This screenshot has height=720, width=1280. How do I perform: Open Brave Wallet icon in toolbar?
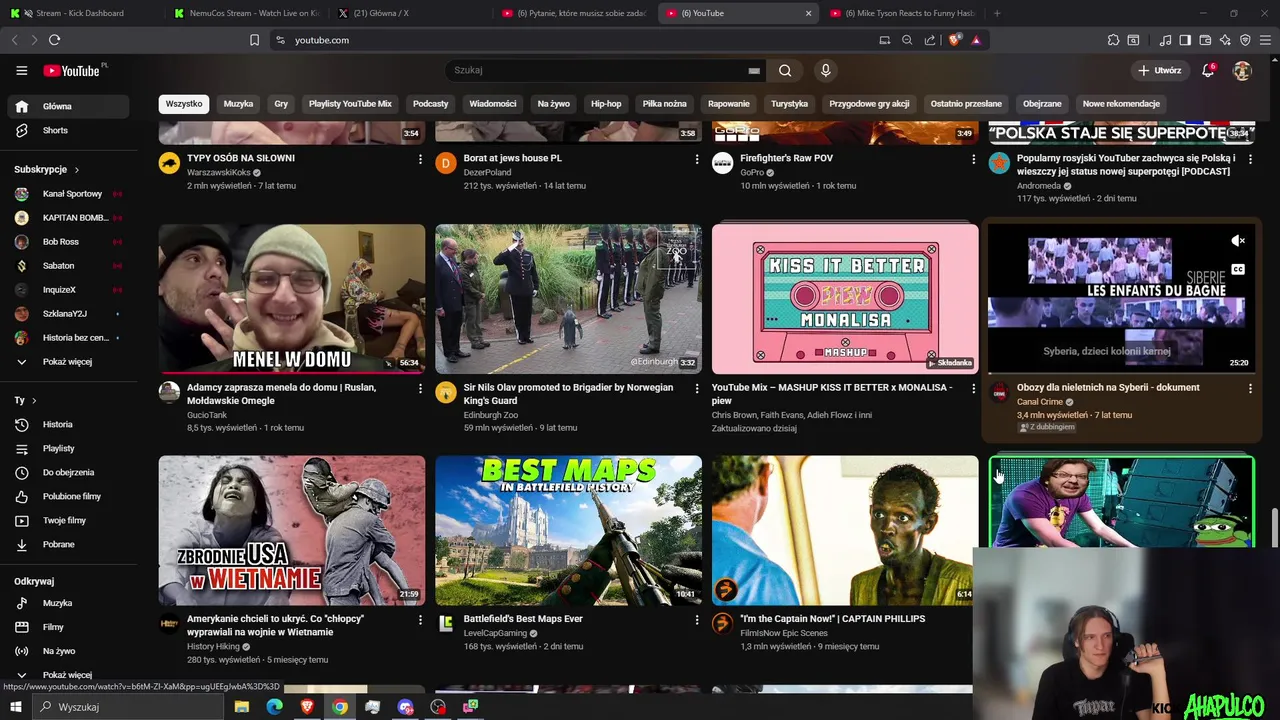click(1205, 40)
